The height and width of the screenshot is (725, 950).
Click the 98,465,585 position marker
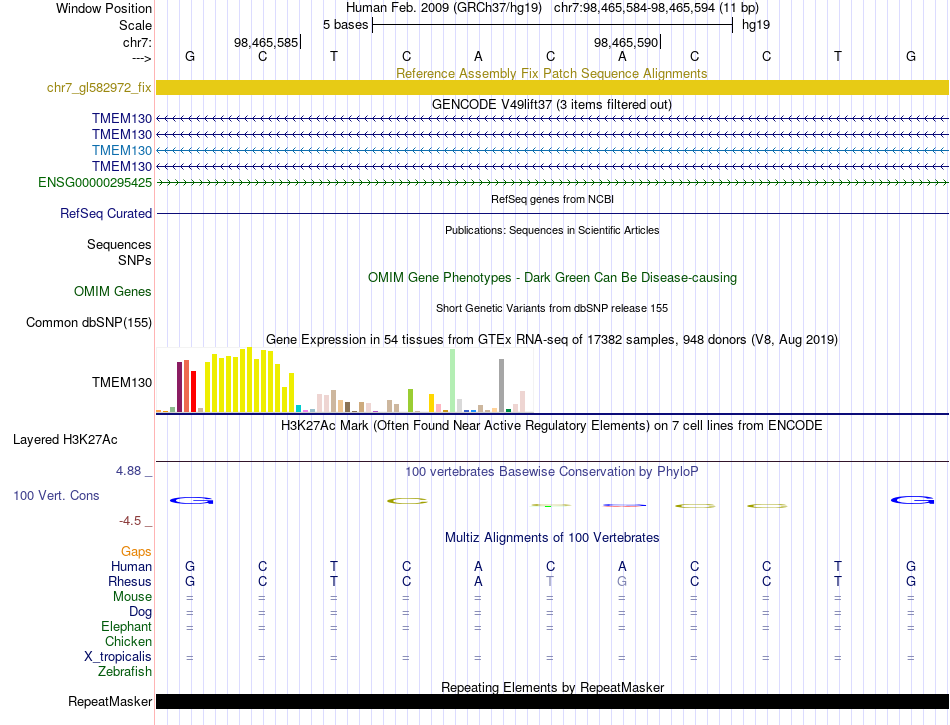click(x=267, y=42)
